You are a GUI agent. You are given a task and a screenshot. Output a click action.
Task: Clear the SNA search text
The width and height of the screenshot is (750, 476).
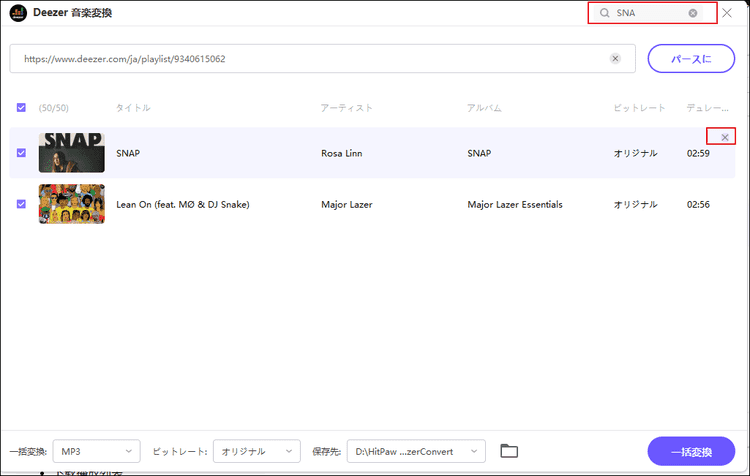tap(693, 13)
